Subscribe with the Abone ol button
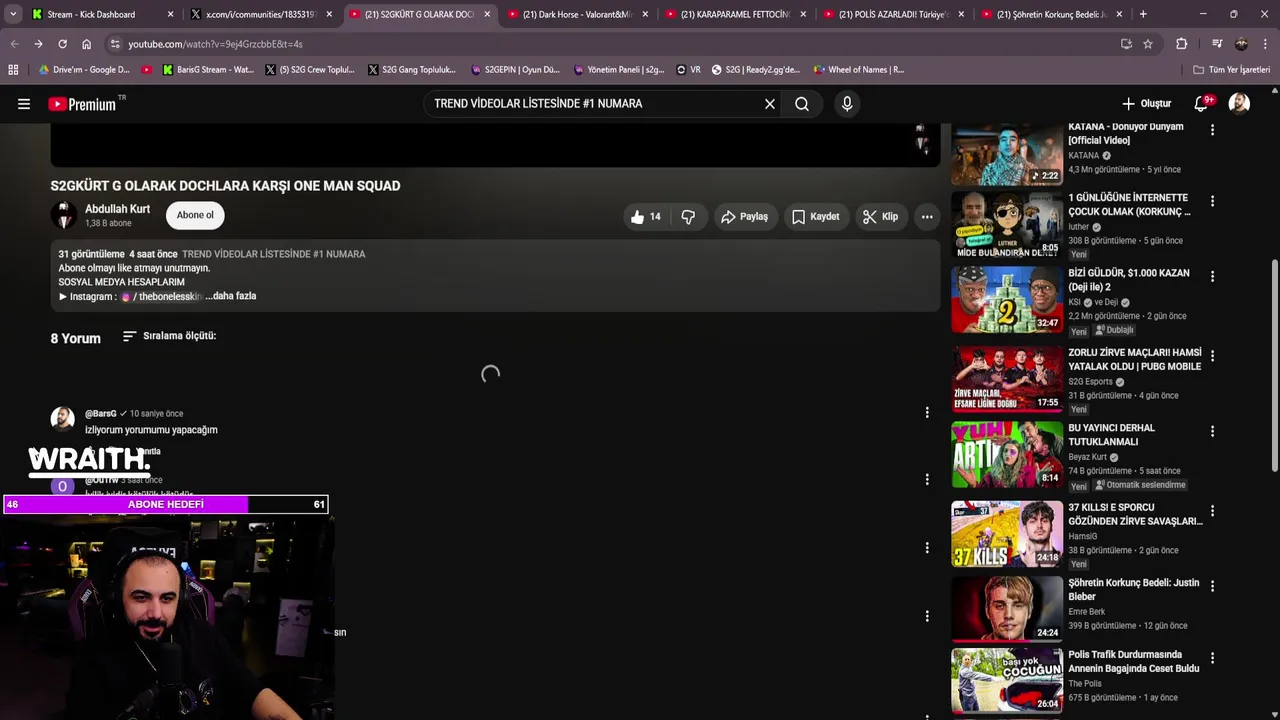The image size is (1280, 720). click(195, 215)
